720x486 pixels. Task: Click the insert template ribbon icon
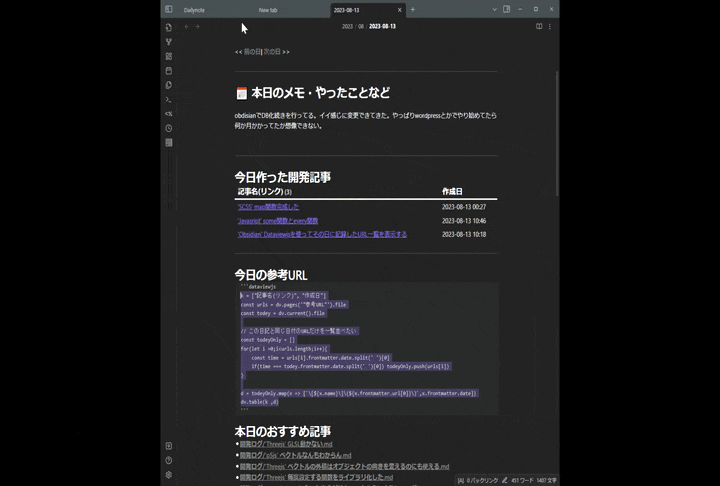[169, 85]
